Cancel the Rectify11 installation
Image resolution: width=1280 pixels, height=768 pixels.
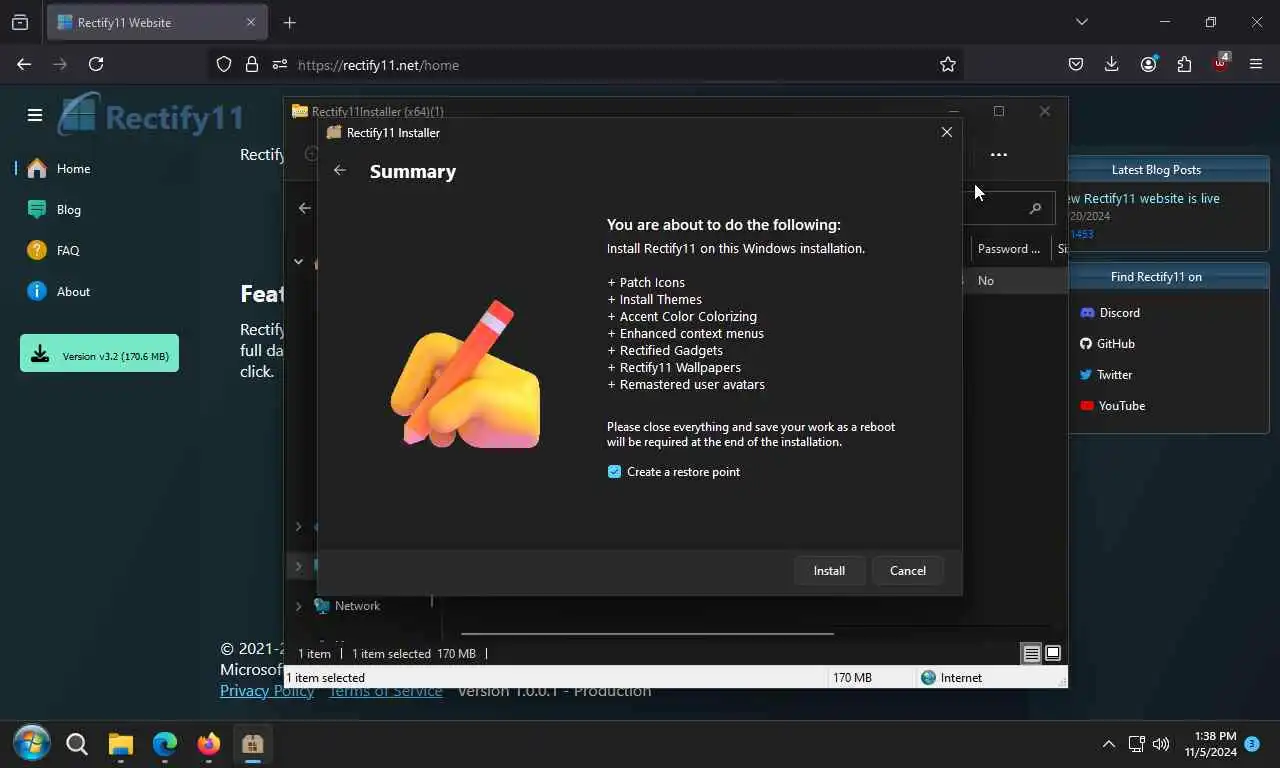pos(908,570)
